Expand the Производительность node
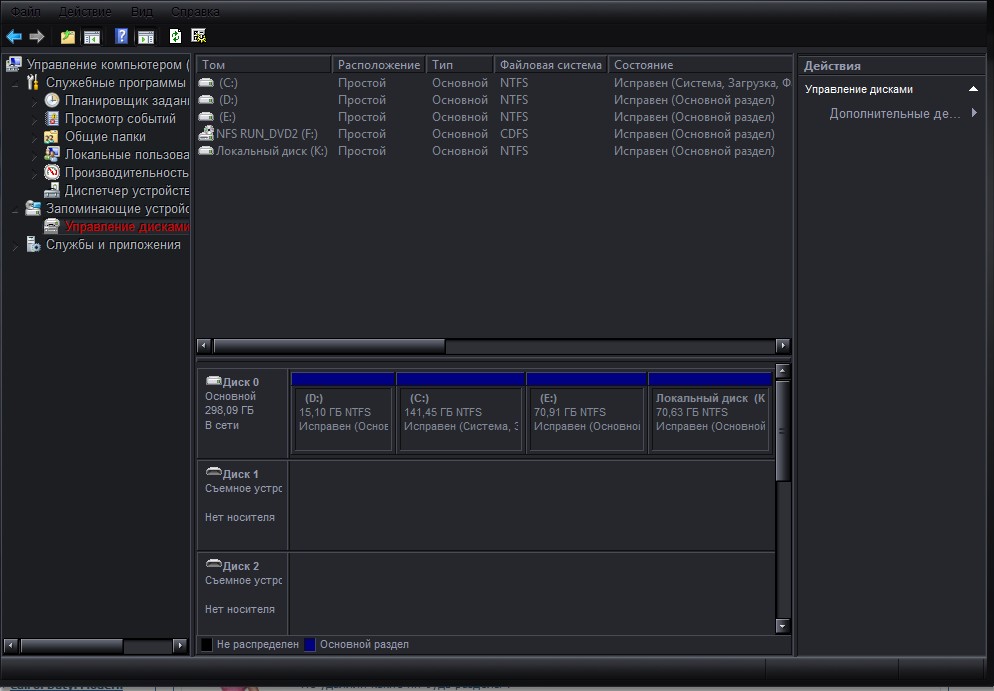 coord(34,173)
